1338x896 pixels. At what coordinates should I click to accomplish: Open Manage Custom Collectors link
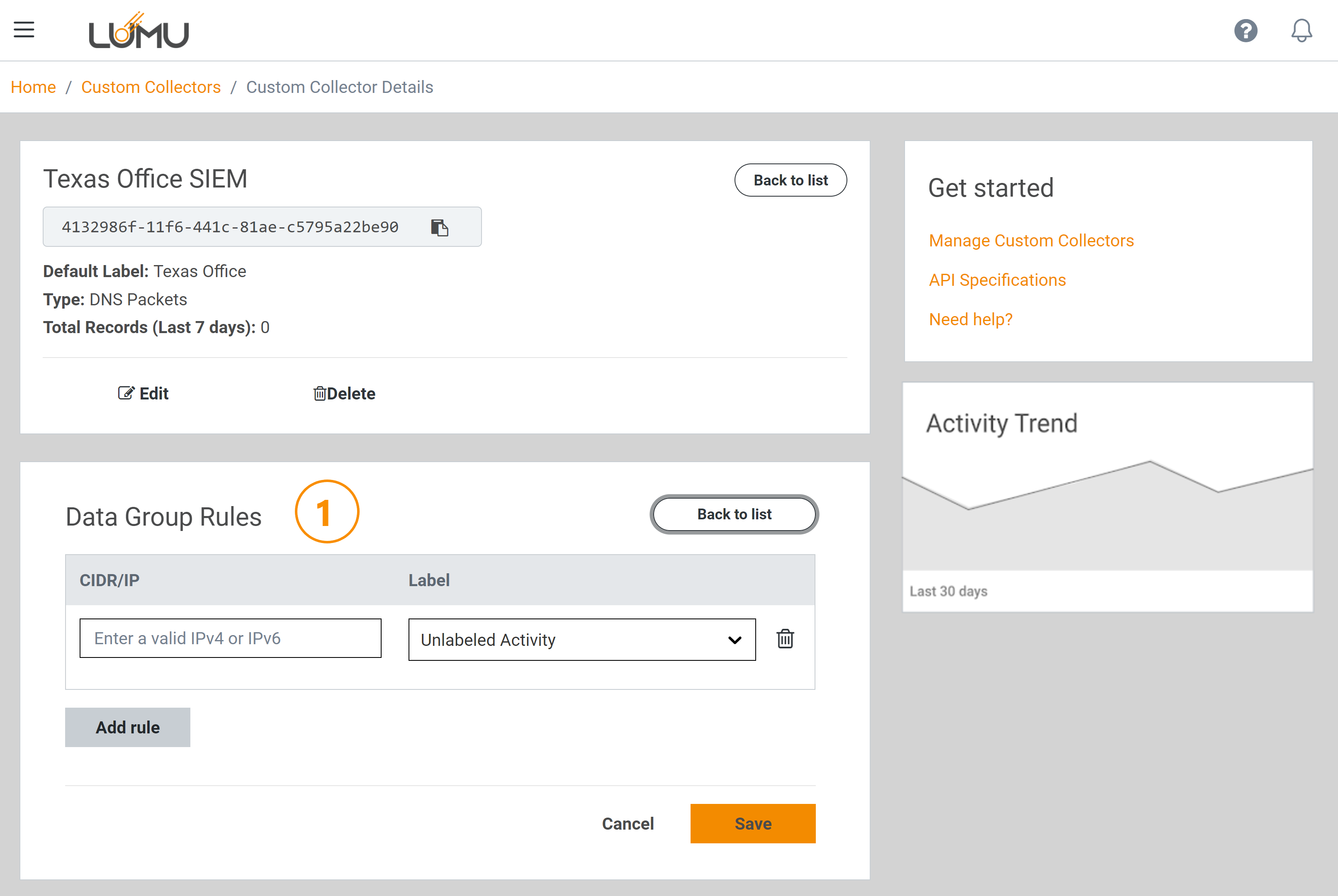pyautogui.click(x=1031, y=241)
